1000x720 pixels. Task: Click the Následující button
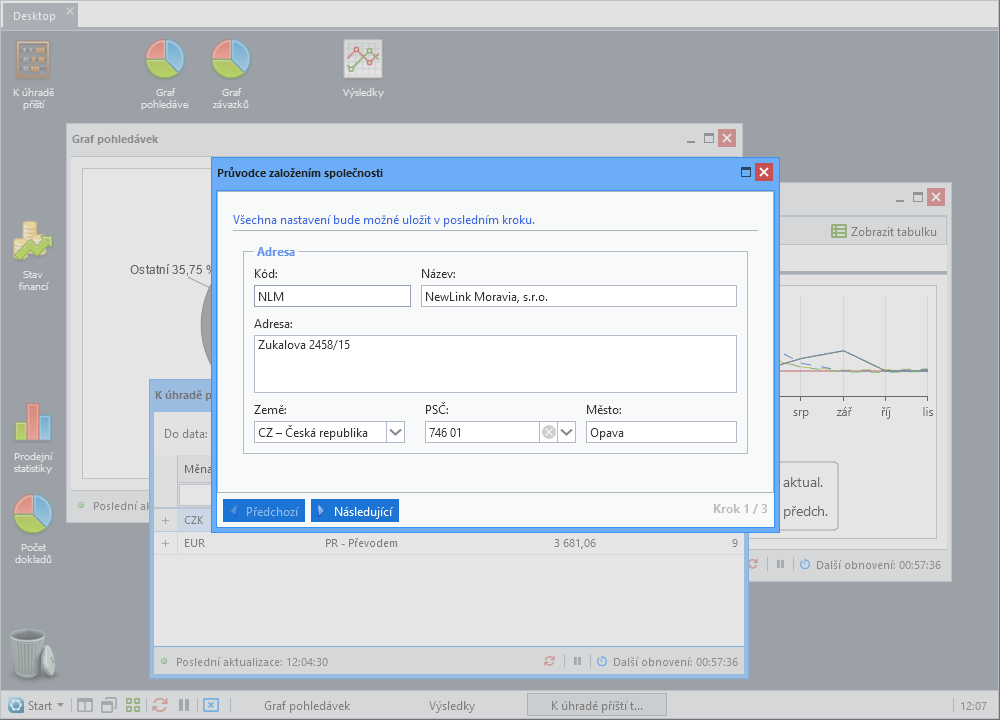pyautogui.click(x=355, y=511)
